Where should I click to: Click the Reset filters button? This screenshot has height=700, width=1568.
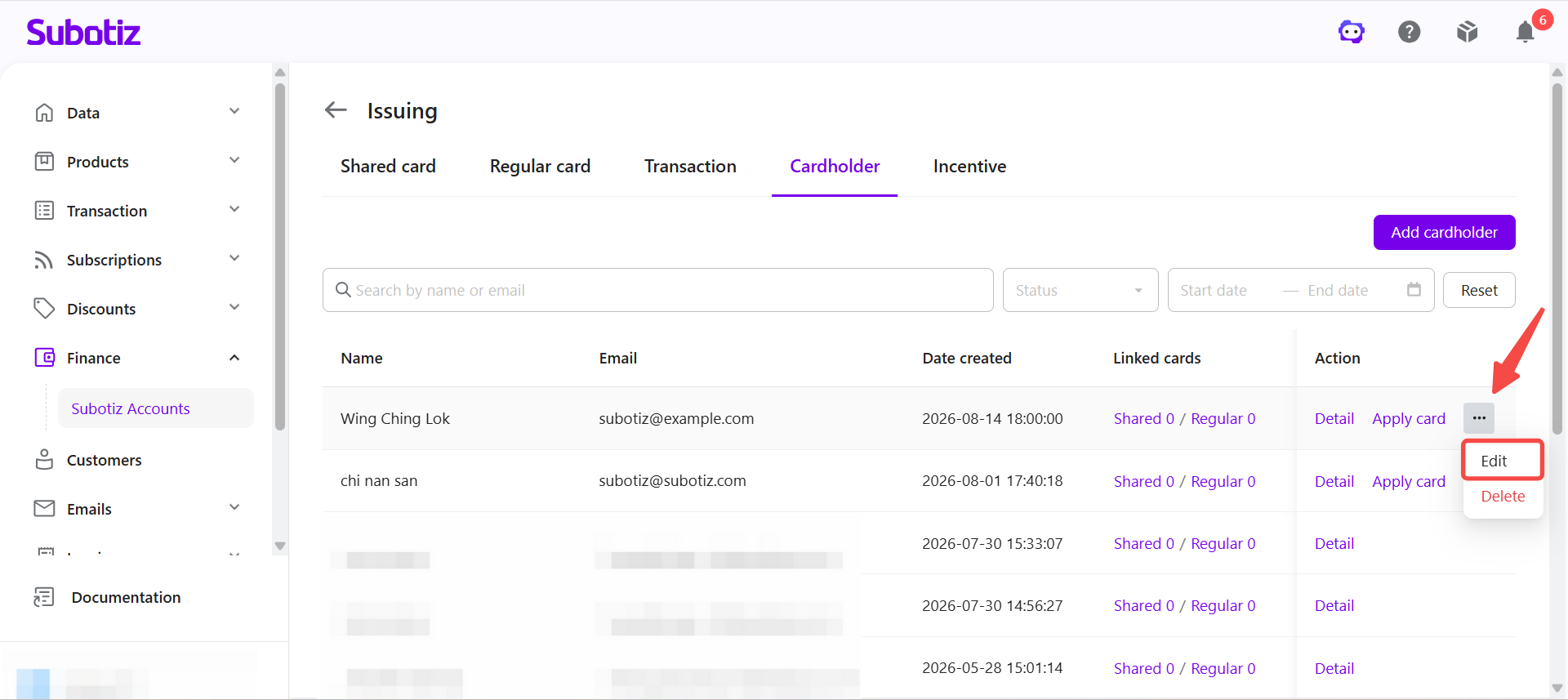(x=1479, y=290)
